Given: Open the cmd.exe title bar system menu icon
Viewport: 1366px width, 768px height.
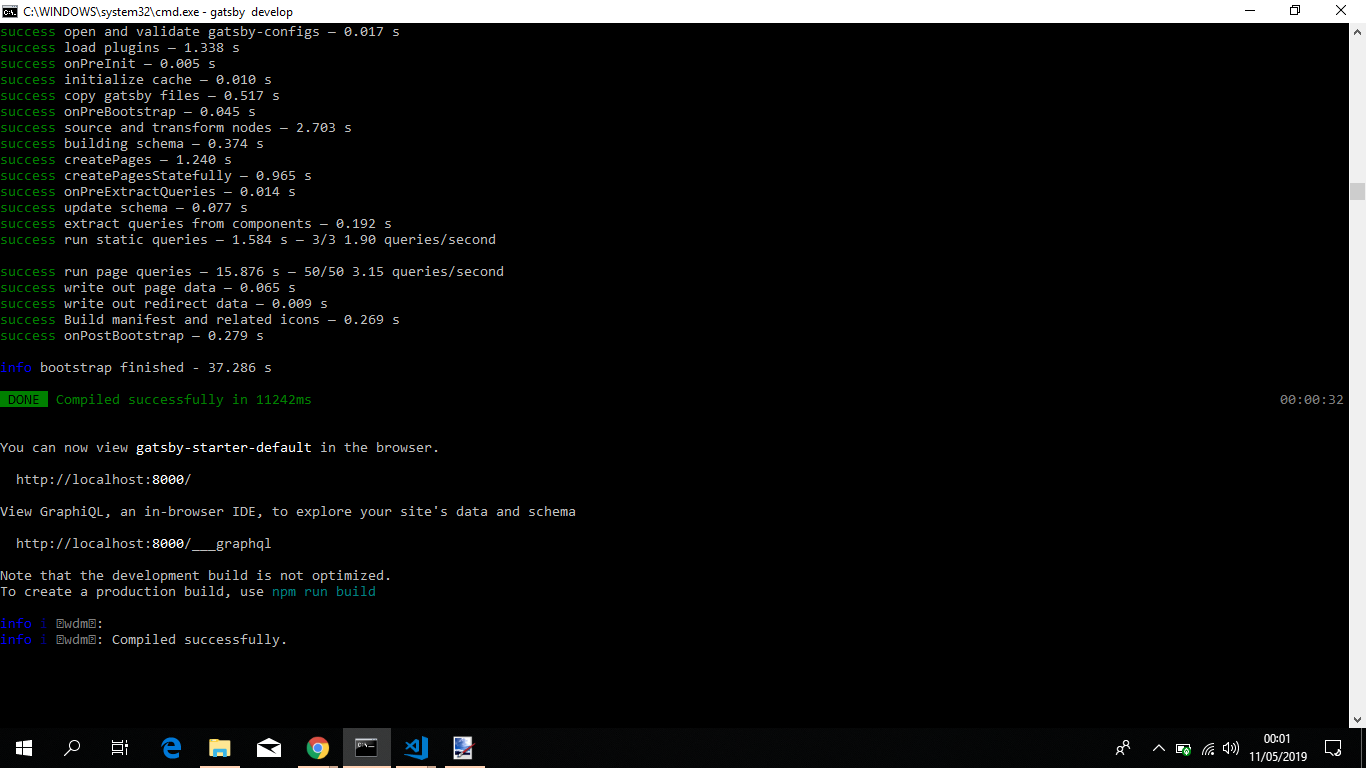Looking at the screenshot, I should coord(11,11).
